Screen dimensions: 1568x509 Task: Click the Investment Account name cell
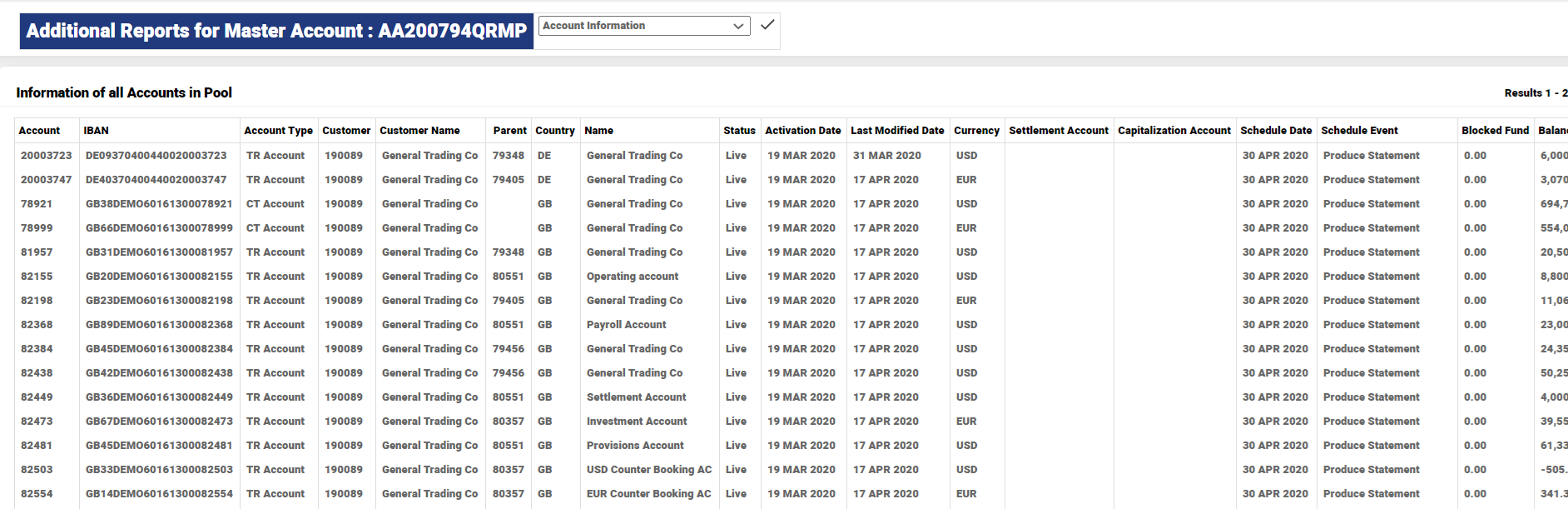coord(637,422)
